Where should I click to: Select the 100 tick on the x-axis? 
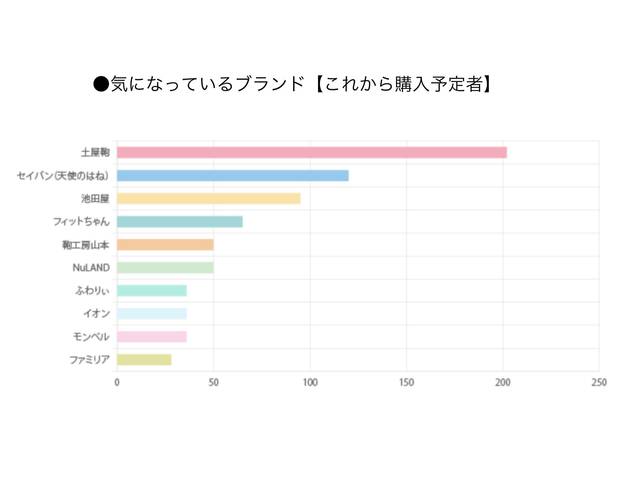(310, 382)
